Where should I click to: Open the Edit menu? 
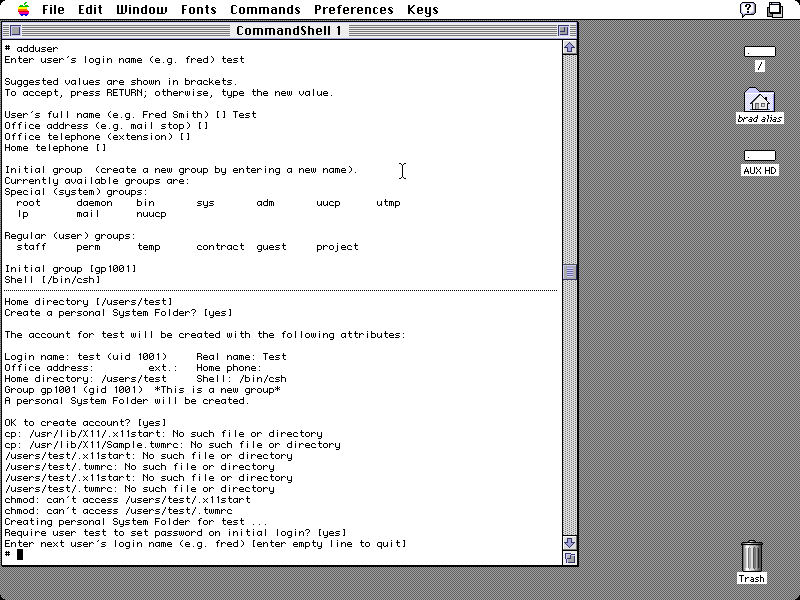tap(90, 10)
